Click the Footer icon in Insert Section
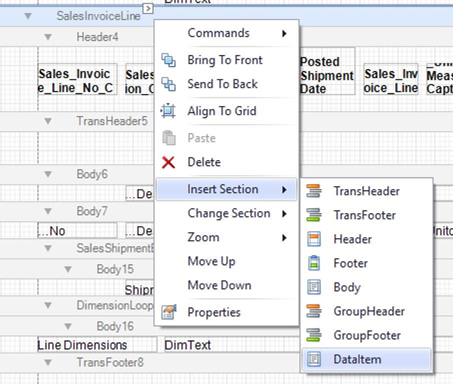 tap(314, 263)
